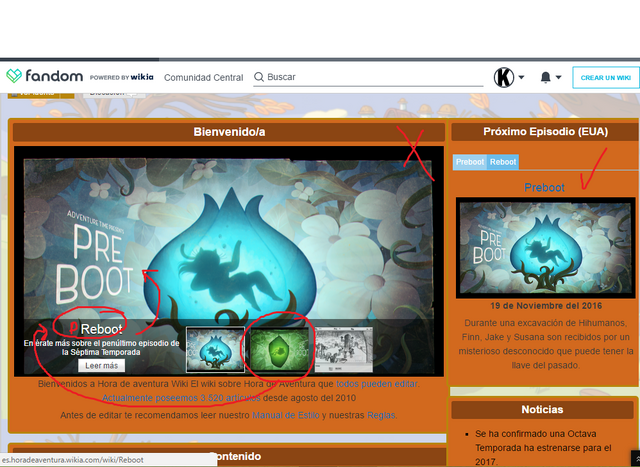640x467 pixels.
Task: Open Actualmente poseemos 3.520 artículos link
Action: (181, 398)
